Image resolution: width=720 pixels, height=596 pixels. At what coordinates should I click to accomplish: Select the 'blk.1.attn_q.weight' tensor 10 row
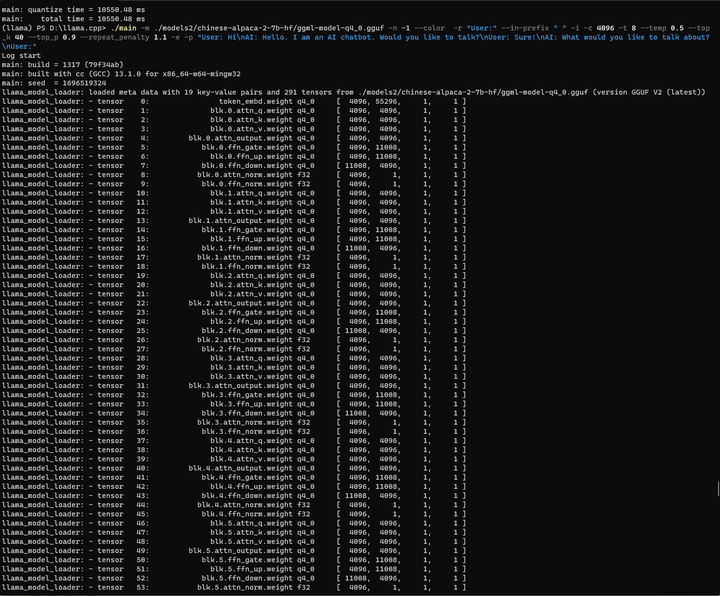(x=234, y=193)
